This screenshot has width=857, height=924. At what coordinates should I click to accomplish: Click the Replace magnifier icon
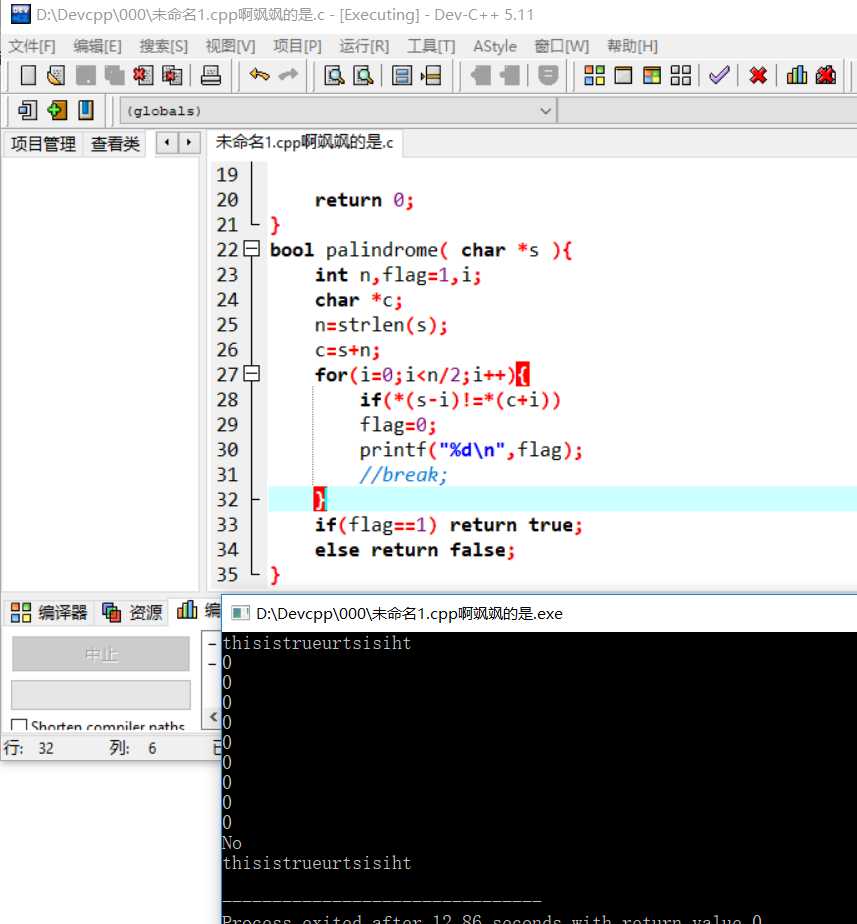[363, 75]
